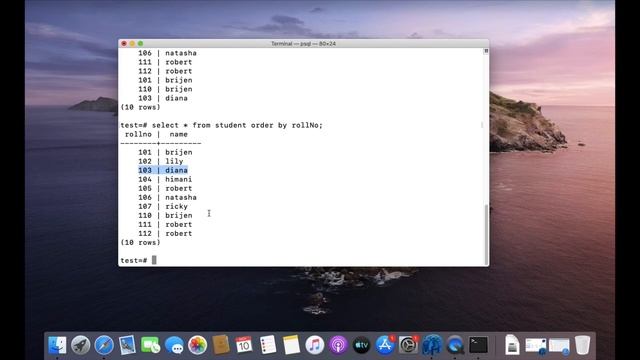Open the yellow Notes icon in dock
The image size is (640, 360).
coord(291,345)
